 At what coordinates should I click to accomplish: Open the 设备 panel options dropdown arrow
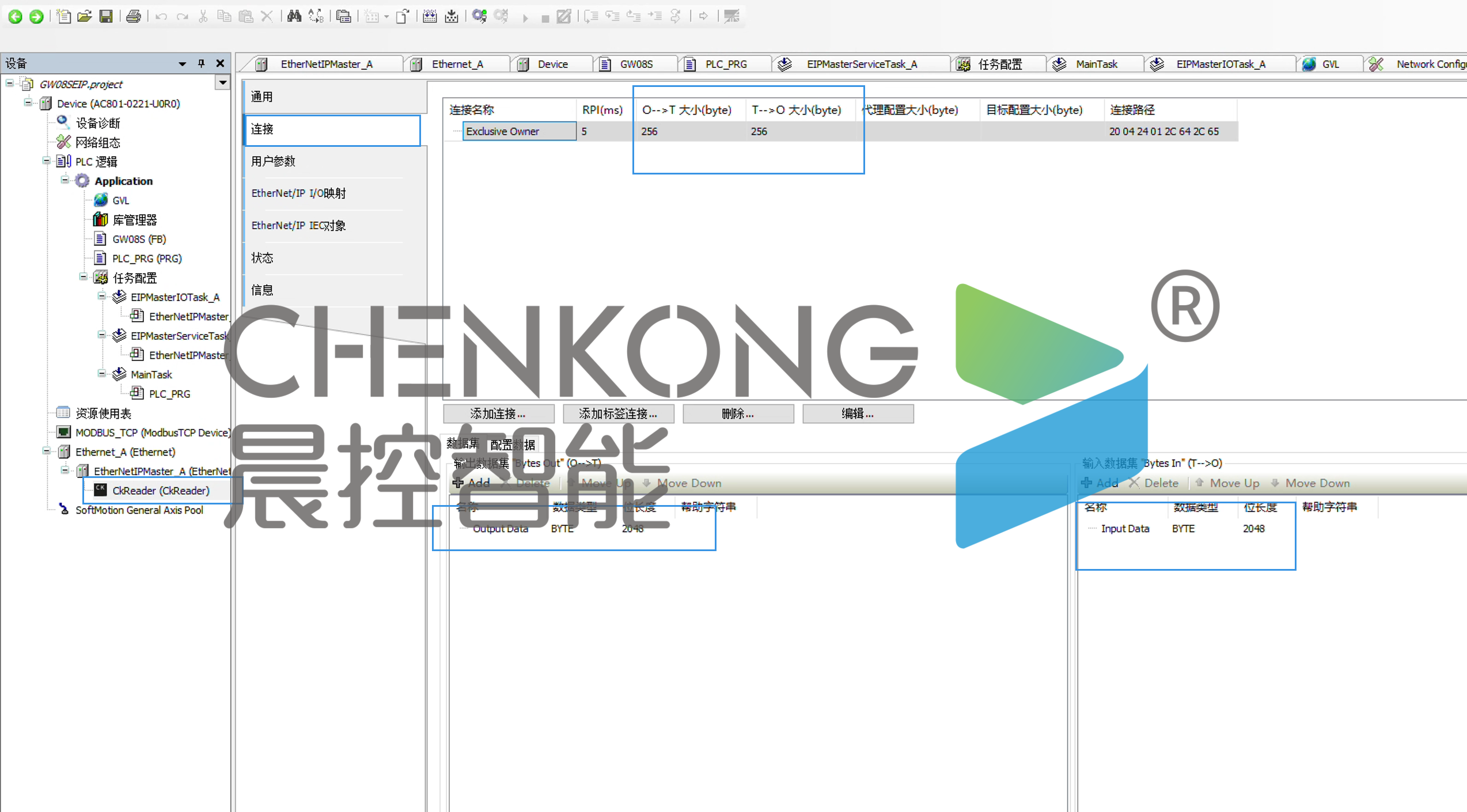(182, 64)
